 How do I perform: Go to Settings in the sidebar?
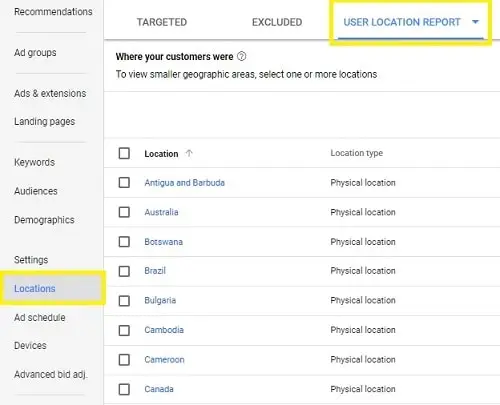click(x=31, y=260)
